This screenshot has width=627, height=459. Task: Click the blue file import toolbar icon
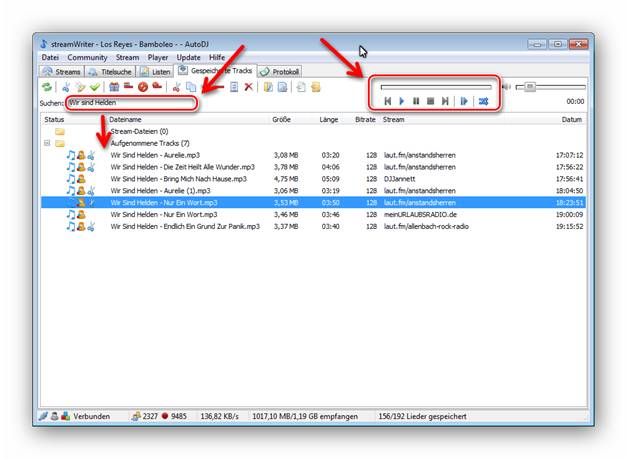(x=282, y=87)
